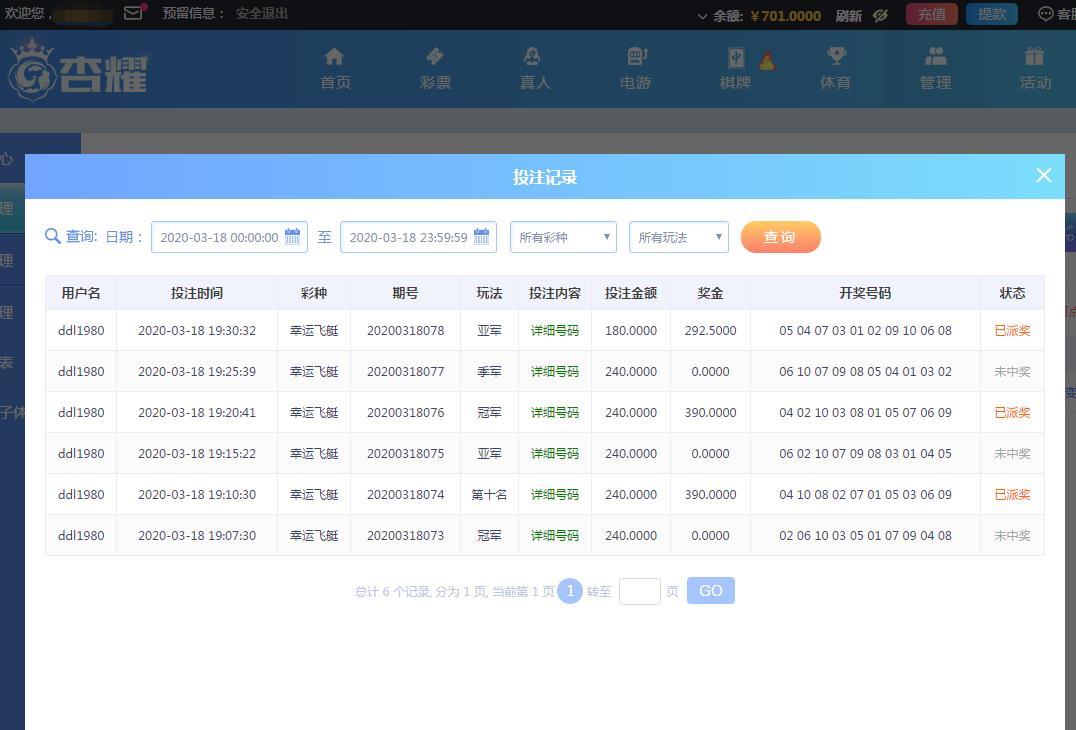Open the 活动 gift promotions icon
Image resolution: width=1076 pixels, height=730 pixels.
(1035, 57)
